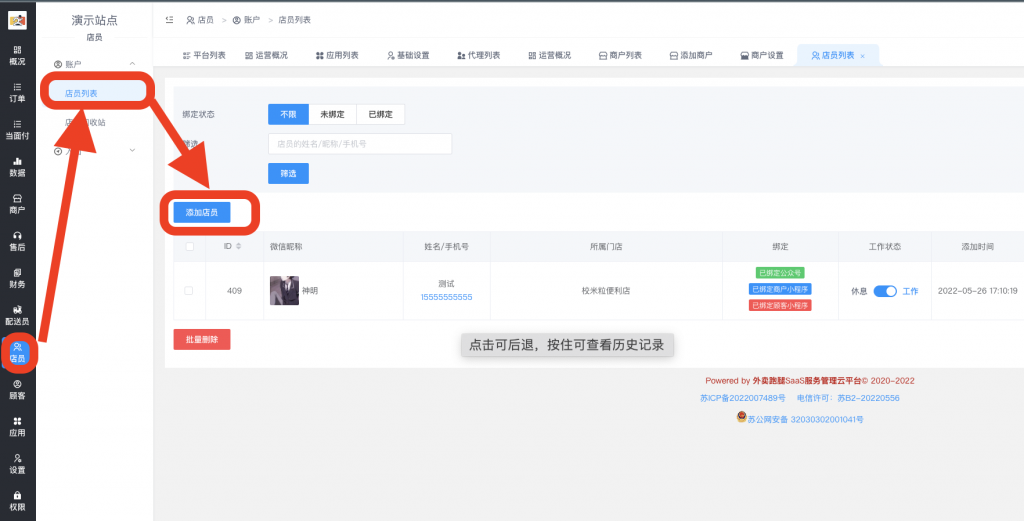Open 权限 permissions lock icon
1024x521 pixels.
tap(17, 500)
